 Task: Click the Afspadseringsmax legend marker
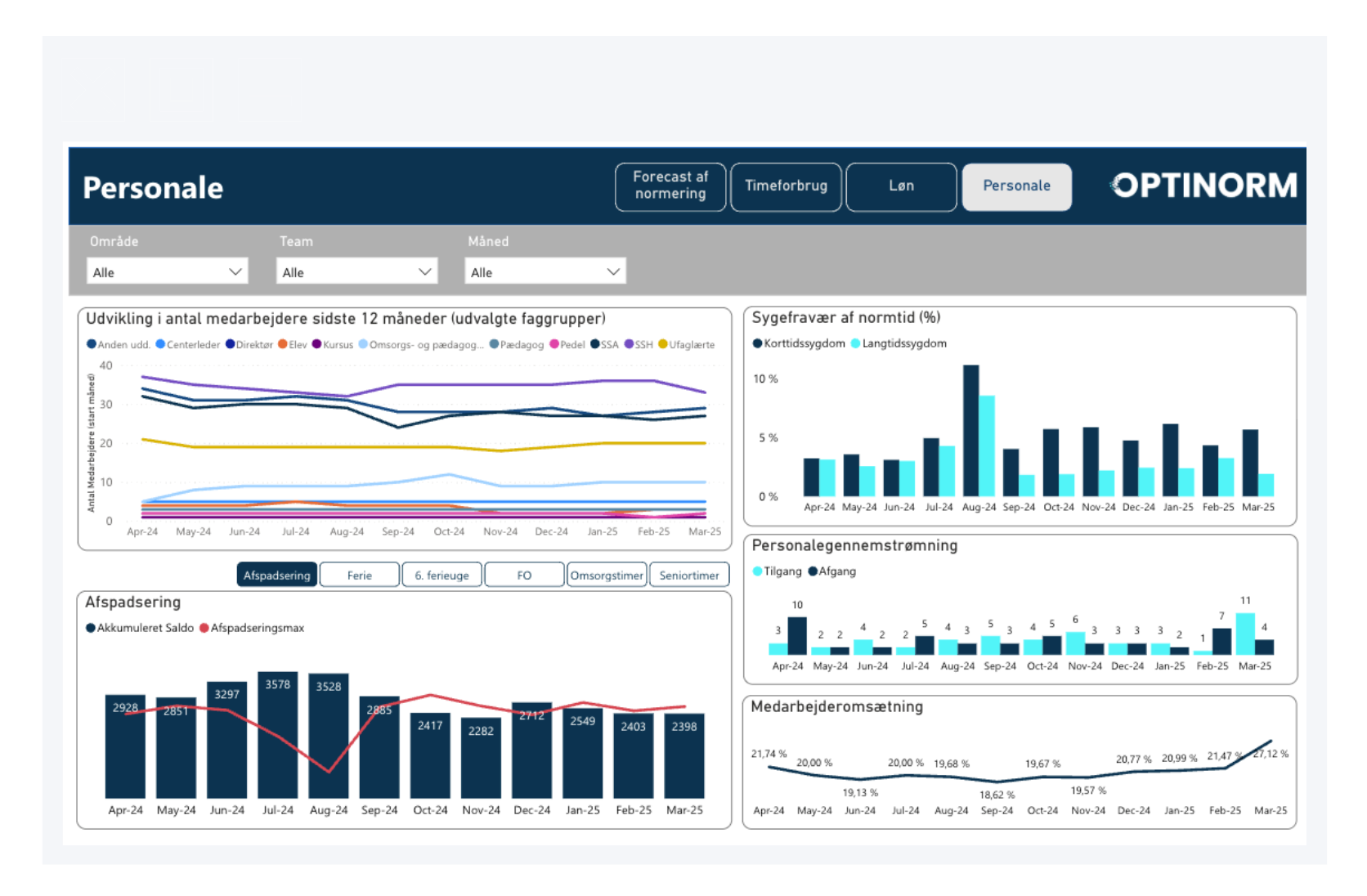204,628
